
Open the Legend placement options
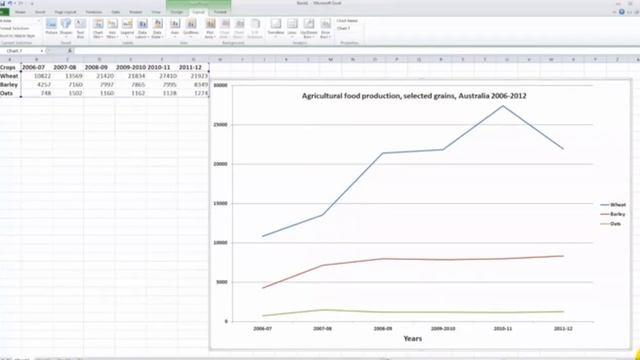[x=127, y=28]
